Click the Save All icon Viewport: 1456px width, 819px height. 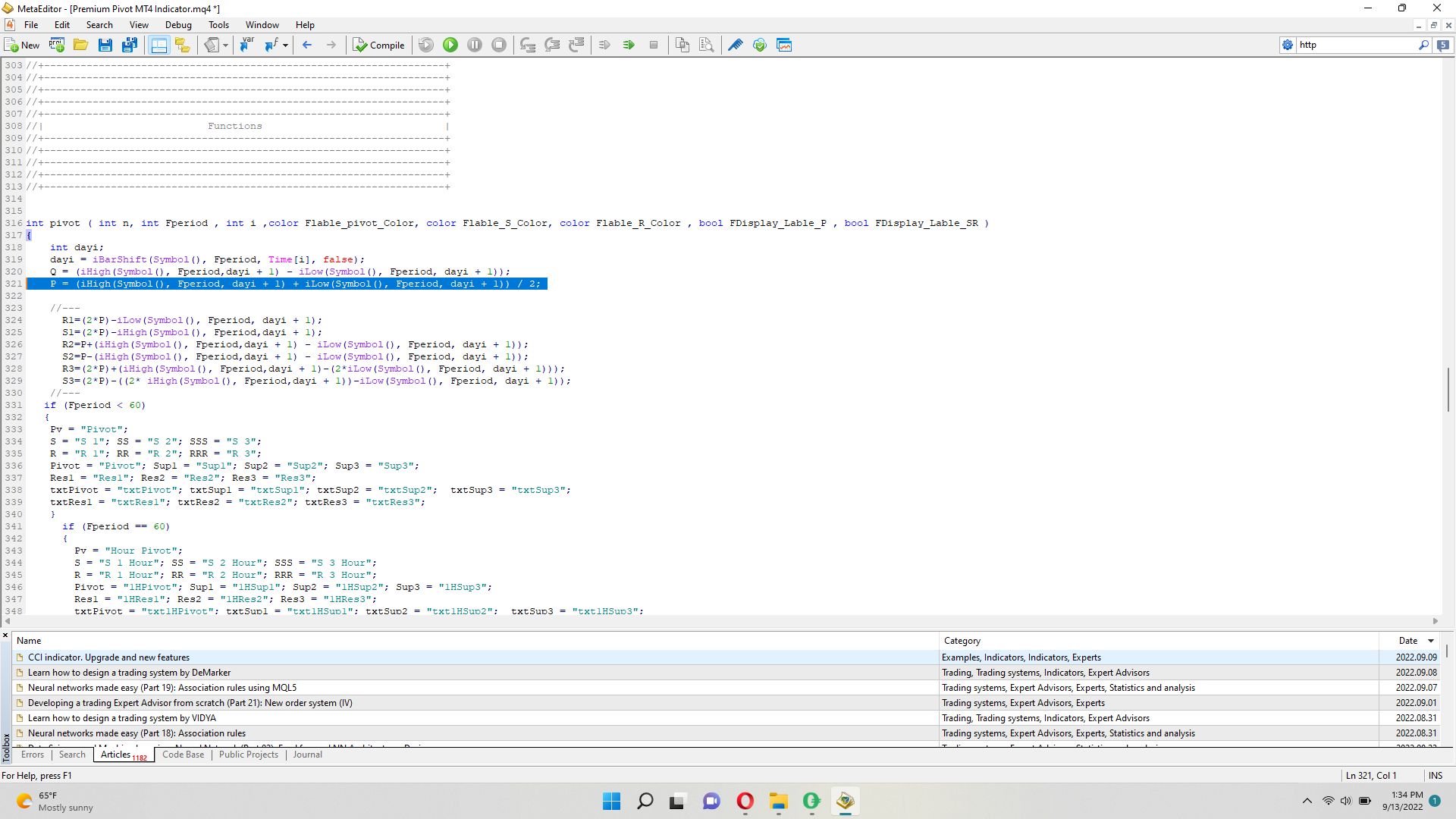[x=130, y=45]
